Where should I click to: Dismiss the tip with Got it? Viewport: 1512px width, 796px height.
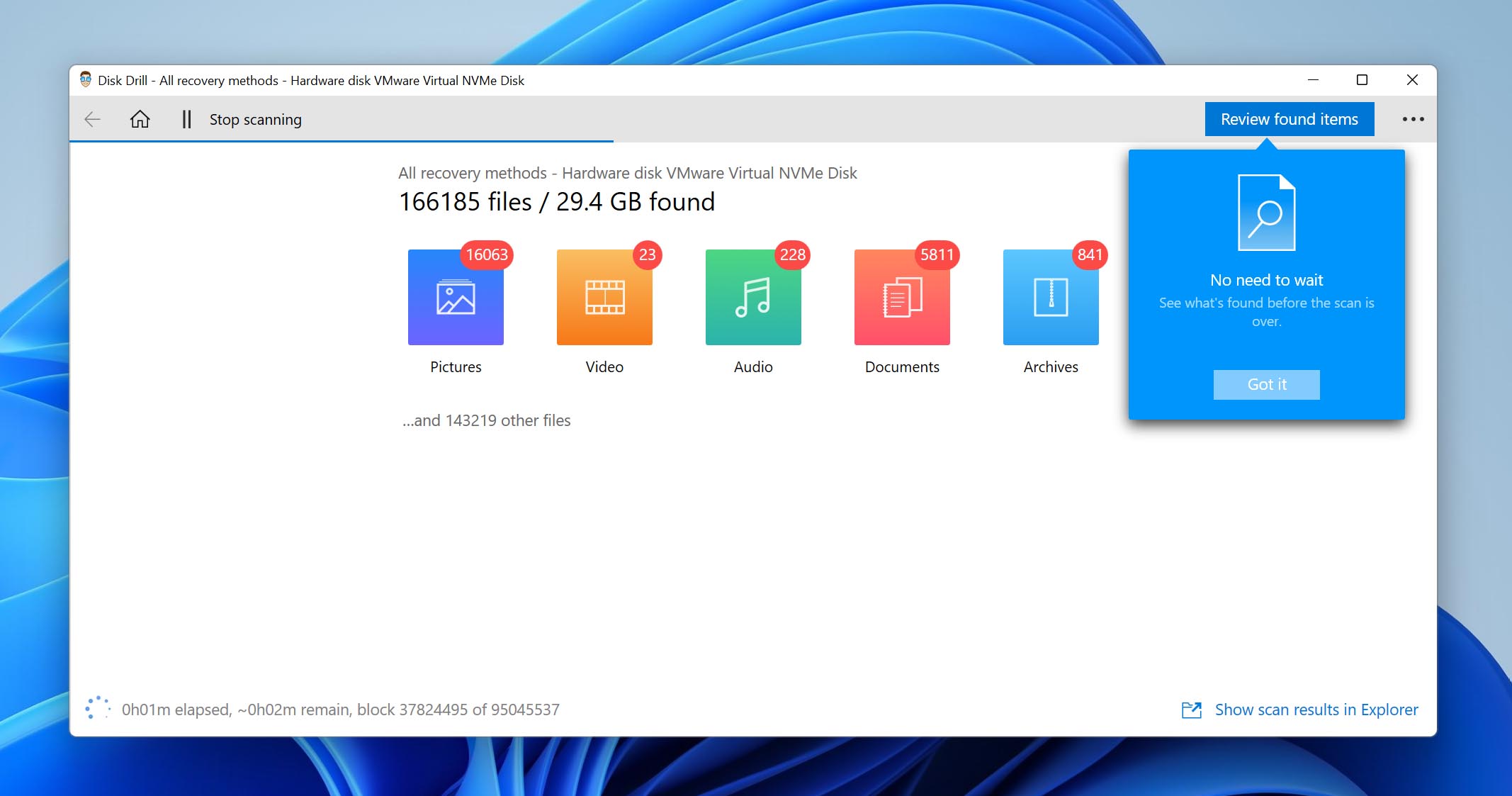point(1267,384)
